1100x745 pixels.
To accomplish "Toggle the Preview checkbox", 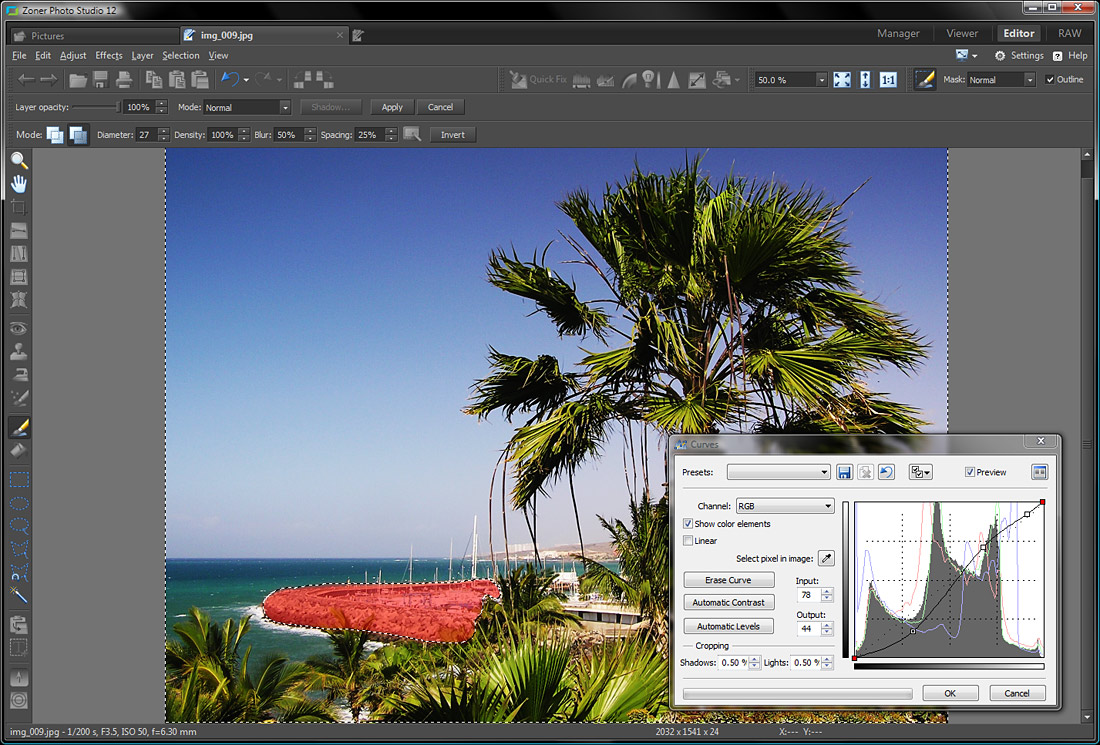I will (x=969, y=472).
